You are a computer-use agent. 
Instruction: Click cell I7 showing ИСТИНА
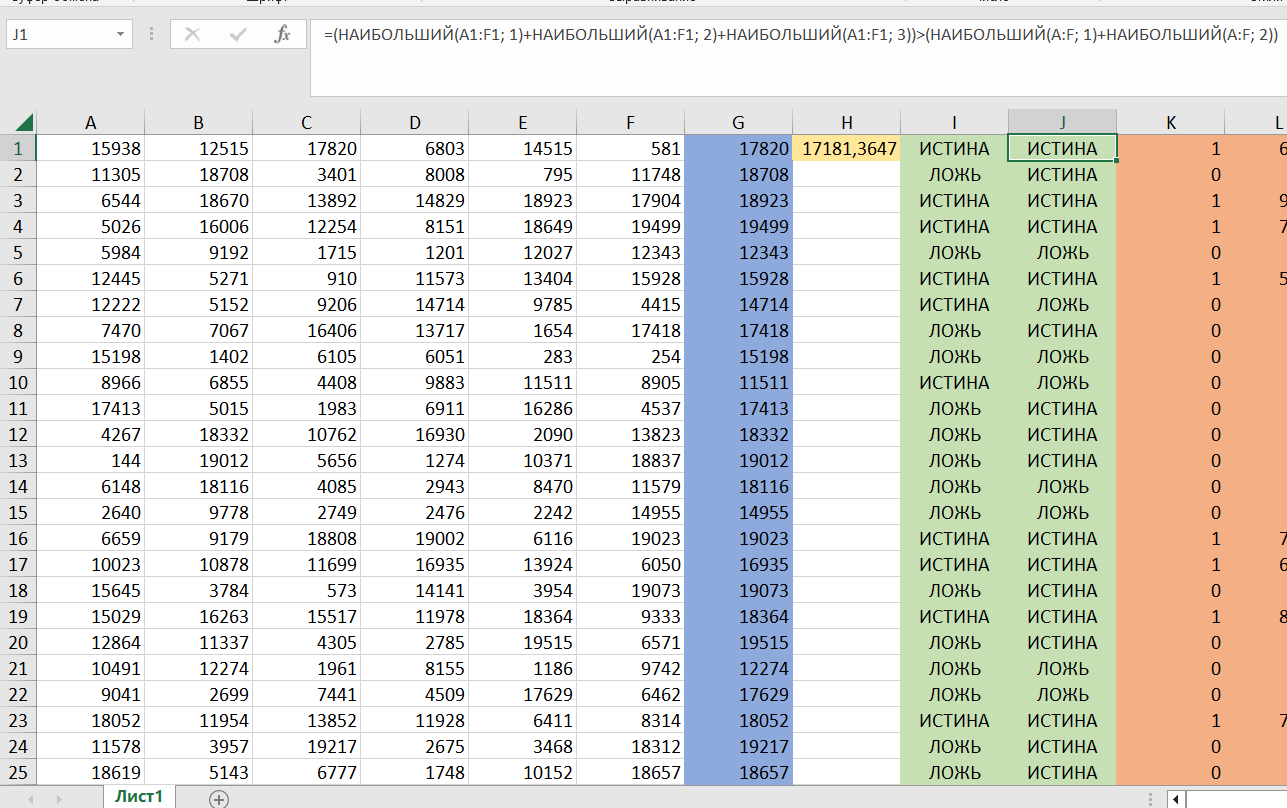tap(953, 305)
